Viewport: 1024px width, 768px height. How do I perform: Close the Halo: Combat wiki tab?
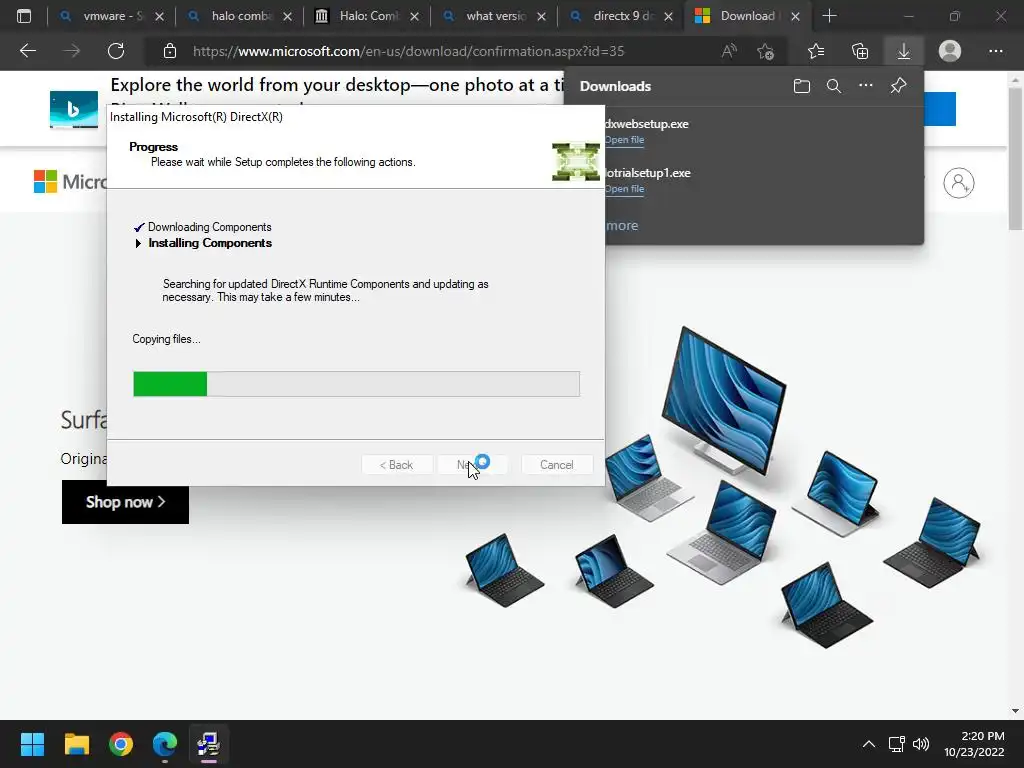(x=414, y=17)
